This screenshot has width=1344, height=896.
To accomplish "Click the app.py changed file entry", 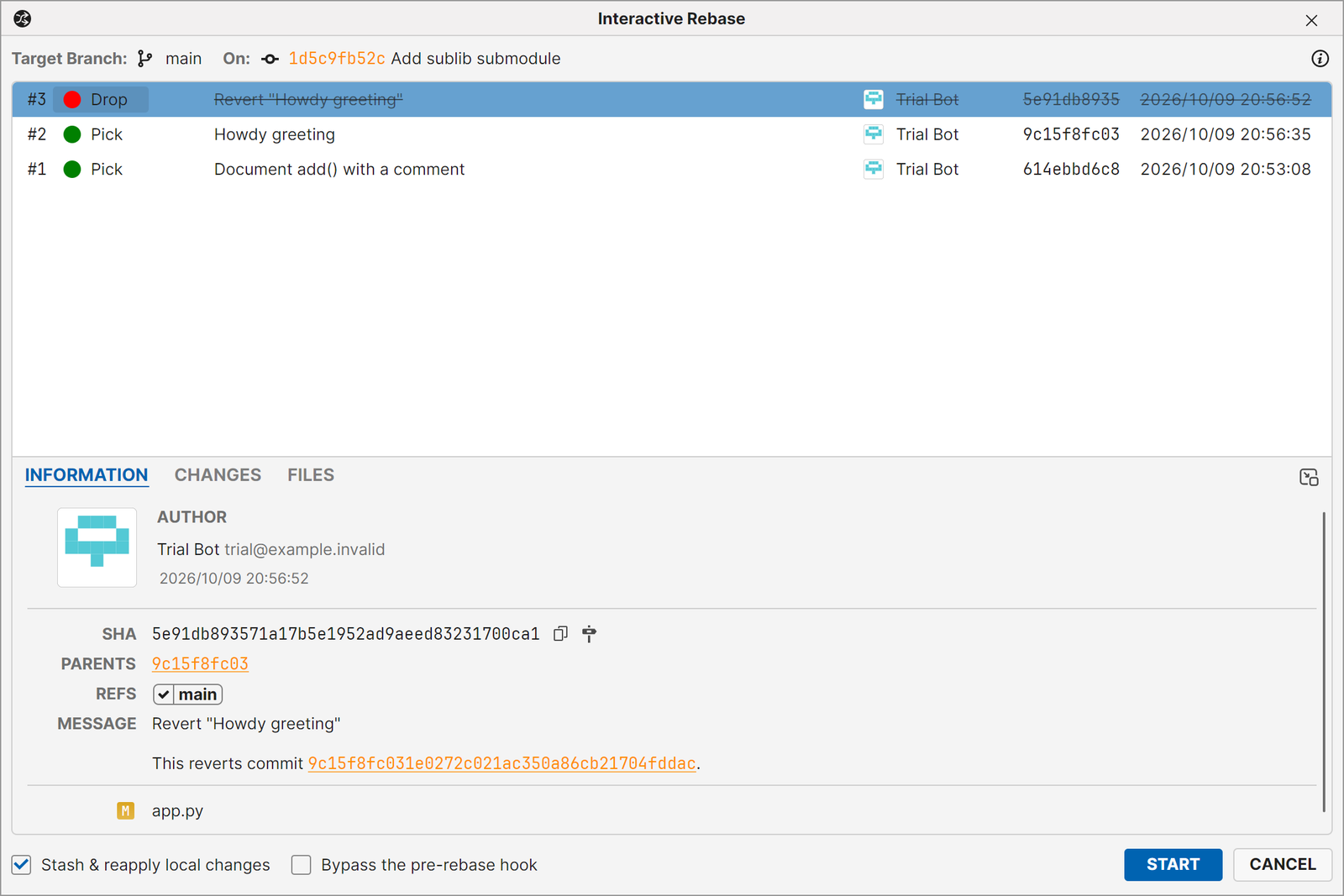I will pos(177,811).
